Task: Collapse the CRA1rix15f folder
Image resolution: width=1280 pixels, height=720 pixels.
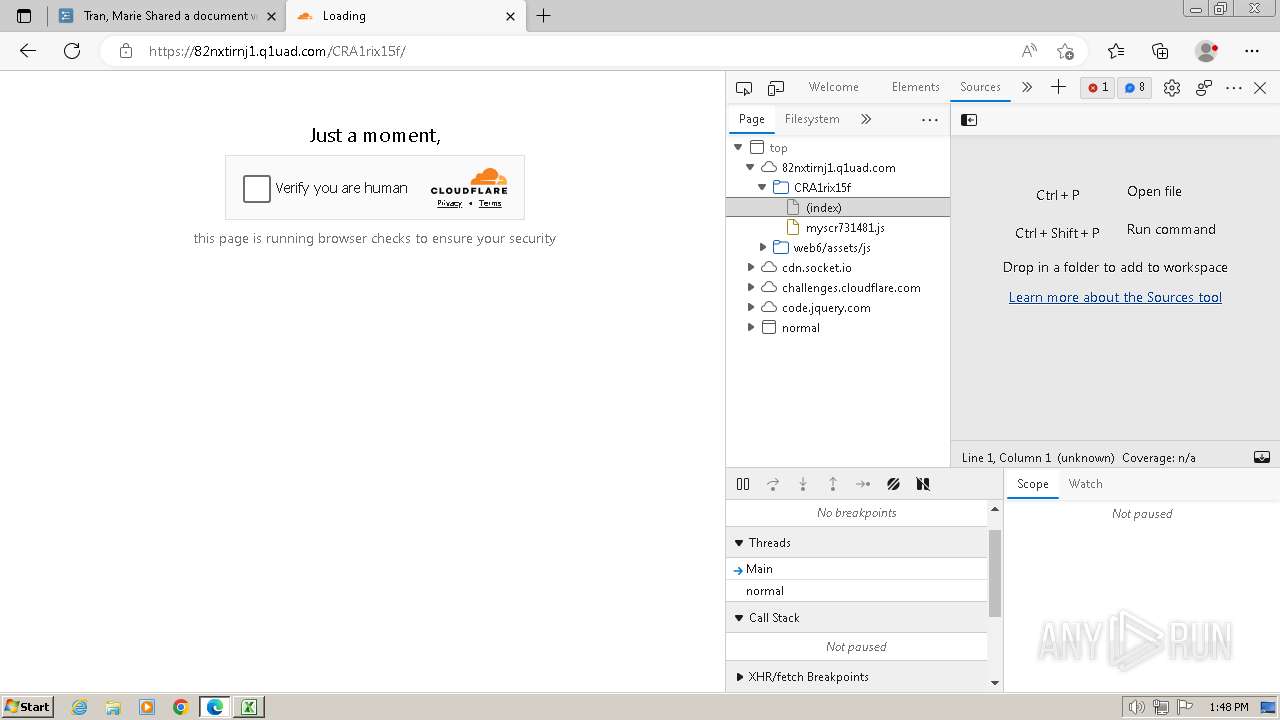Action: pos(762,188)
